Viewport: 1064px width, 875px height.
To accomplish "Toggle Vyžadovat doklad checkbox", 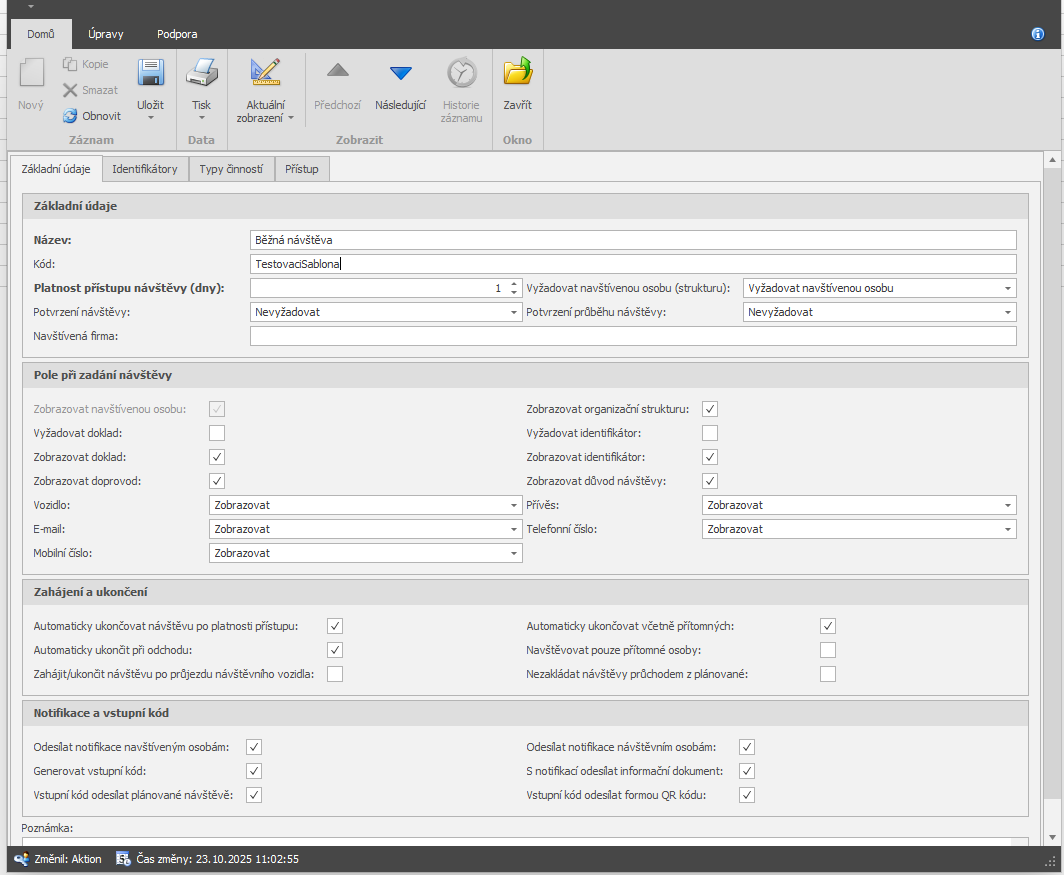I will pos(217,433).
